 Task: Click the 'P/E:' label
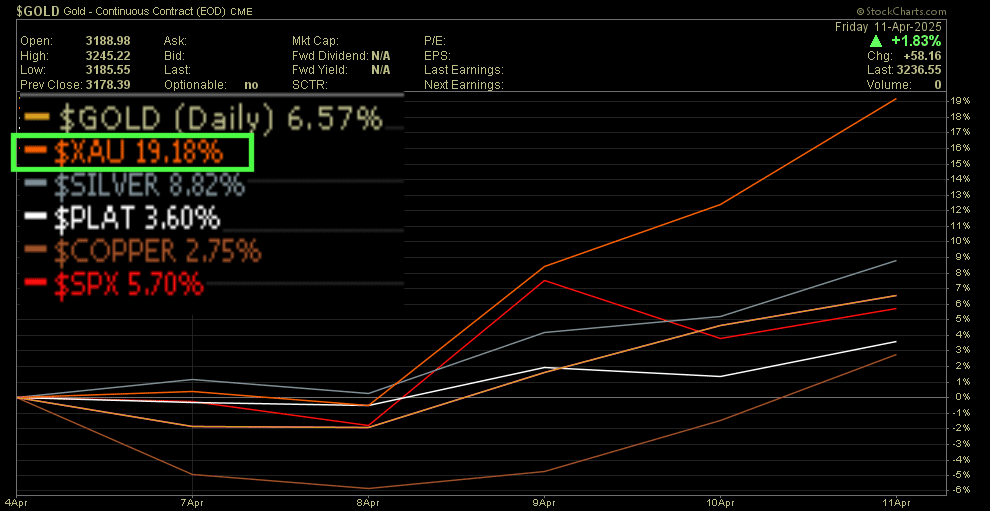(x=435, y=41)
